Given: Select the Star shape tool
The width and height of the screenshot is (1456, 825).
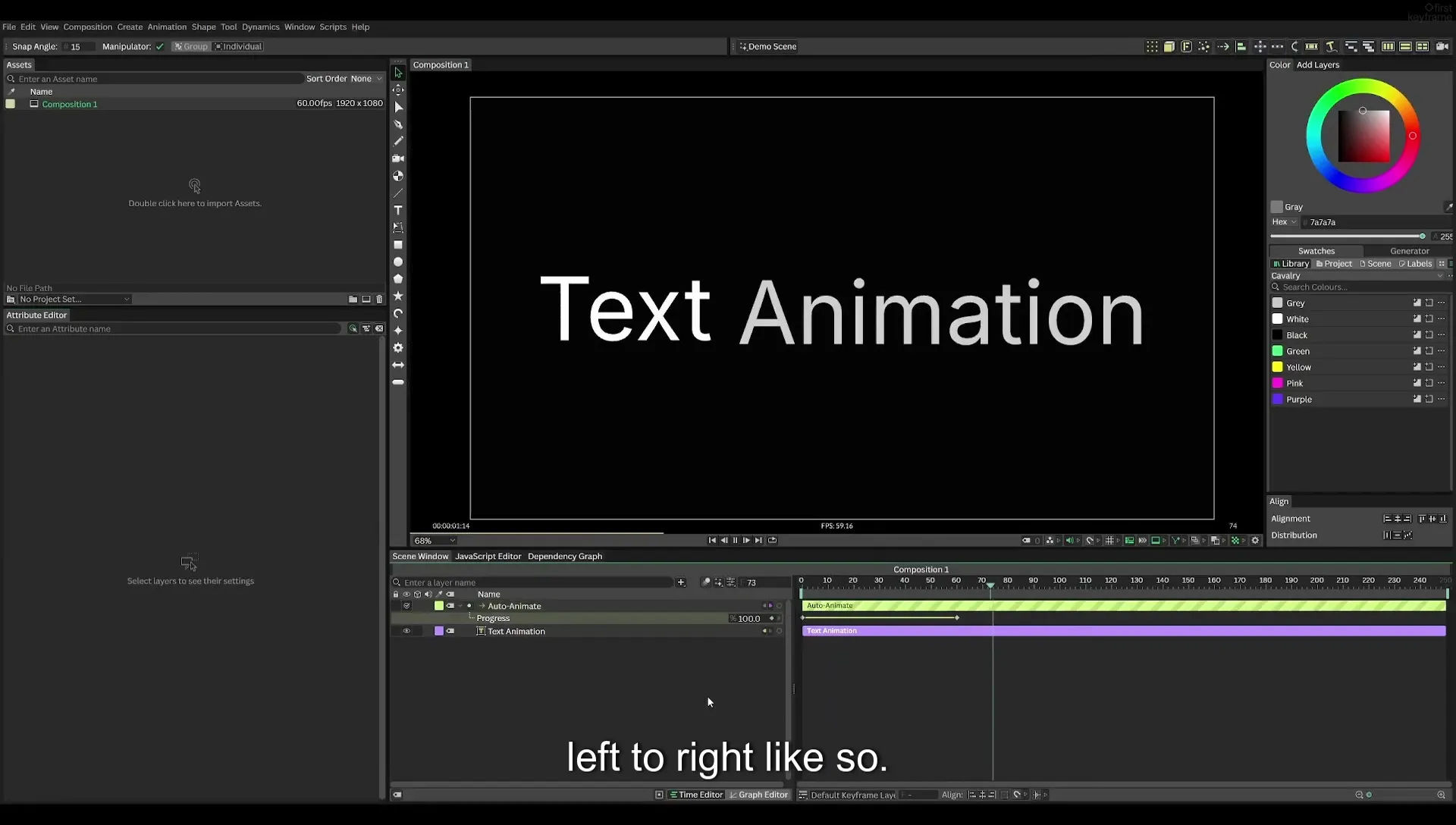Looking at the screenshot, I should click(x=398, y=296).
